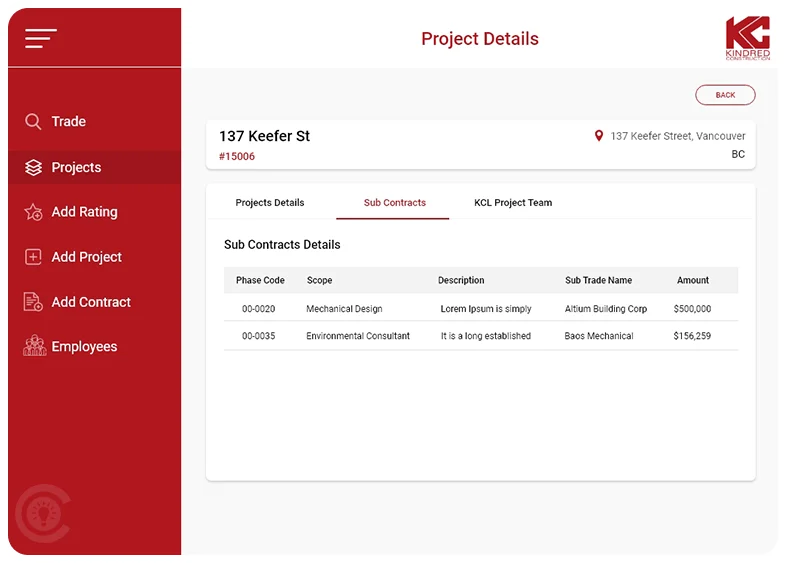This screenshot has height=563, width=786.
Task: Click the lightbulb watermark logo
Action: [x=42, y=514]
